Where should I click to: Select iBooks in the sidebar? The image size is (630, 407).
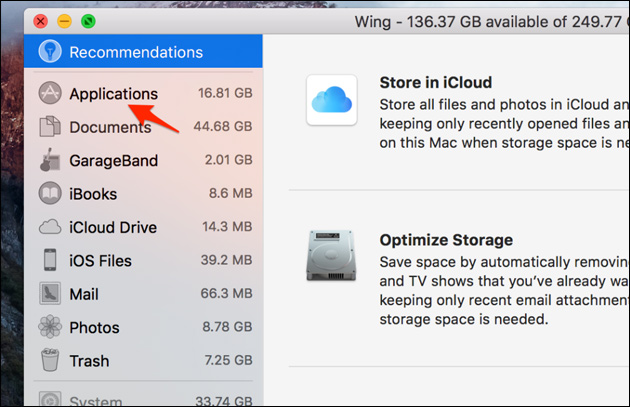[x=143, y=193]
